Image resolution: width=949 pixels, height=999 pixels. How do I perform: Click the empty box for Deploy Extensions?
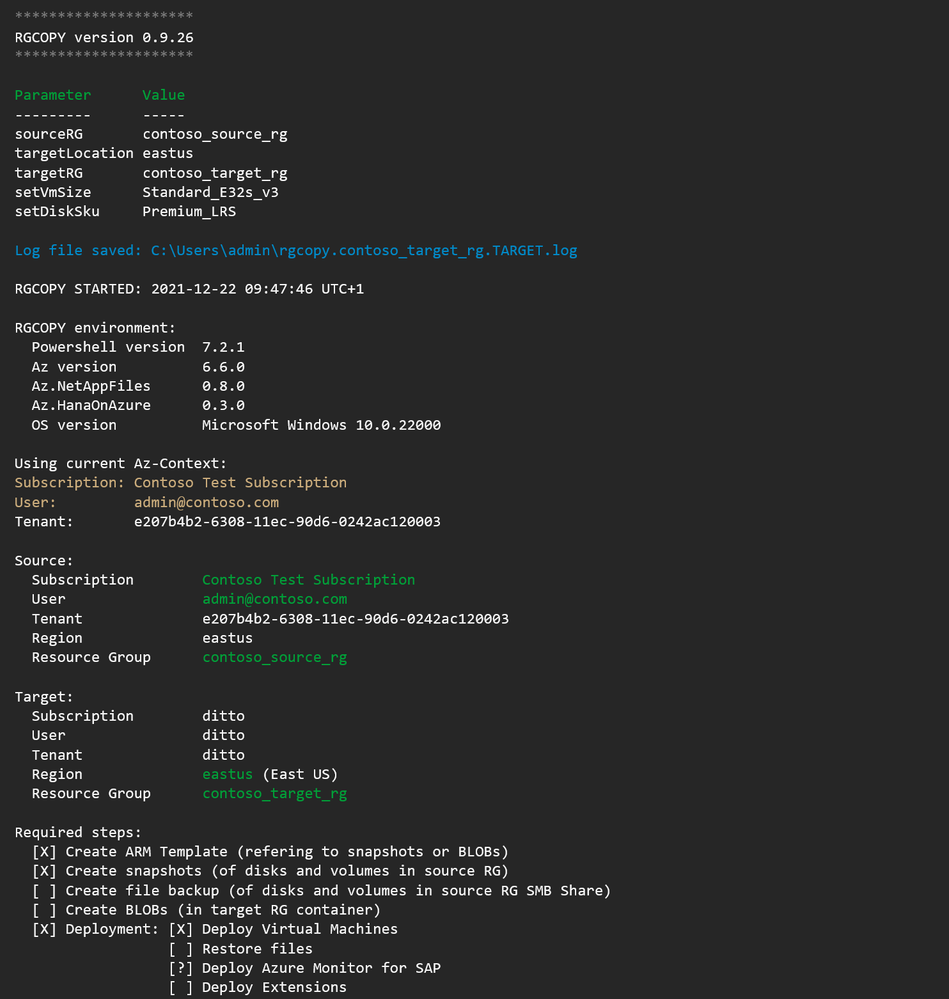click(181, 988)
